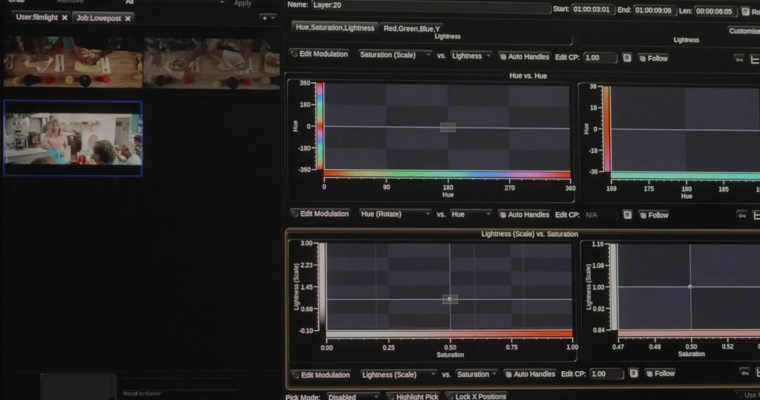
Task: Click the Hue vs. Hue graph title
Action: [x=528, y=76]
